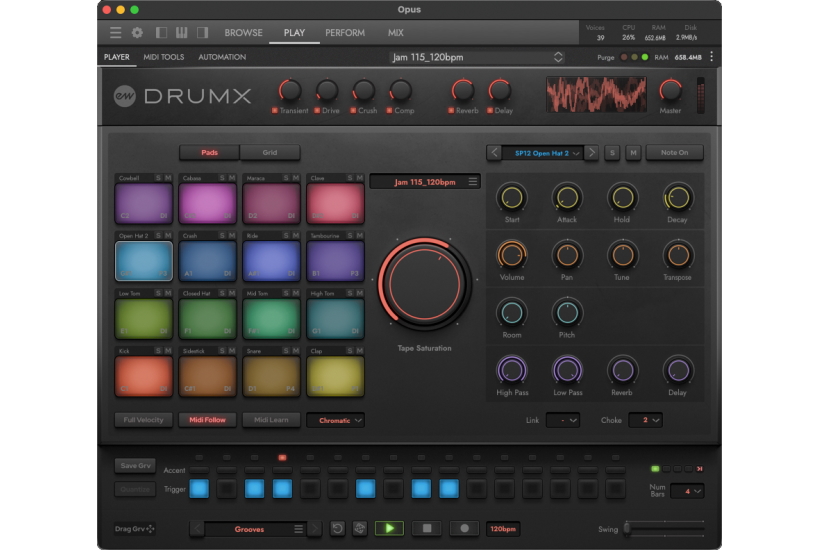Trigger the Clap pad
Screen dimensions: 820x550
335,376
